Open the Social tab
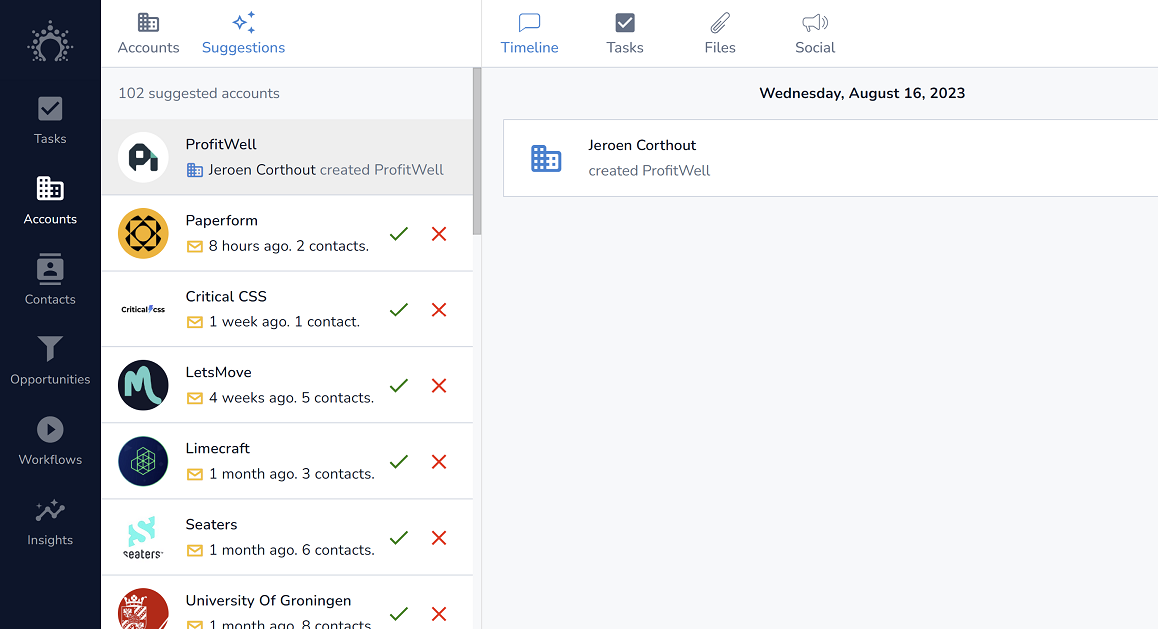The image size is (1158, 629). click(815, 34)
